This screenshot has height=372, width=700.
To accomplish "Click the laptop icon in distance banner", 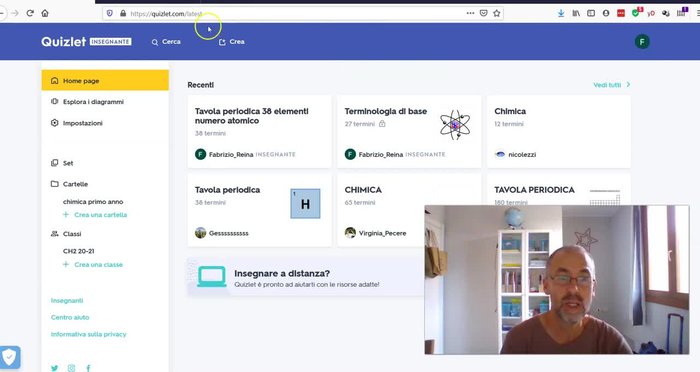I will (x=212, y=277).
